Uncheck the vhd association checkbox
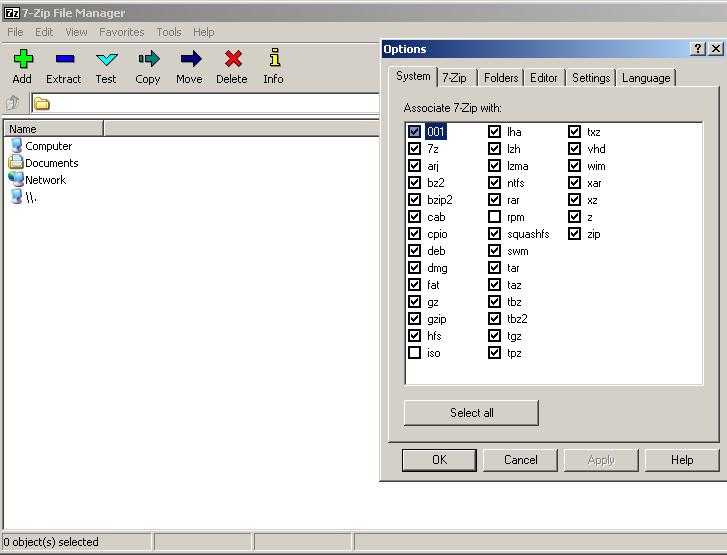The image size is (727, 555). tap(574, 148)
